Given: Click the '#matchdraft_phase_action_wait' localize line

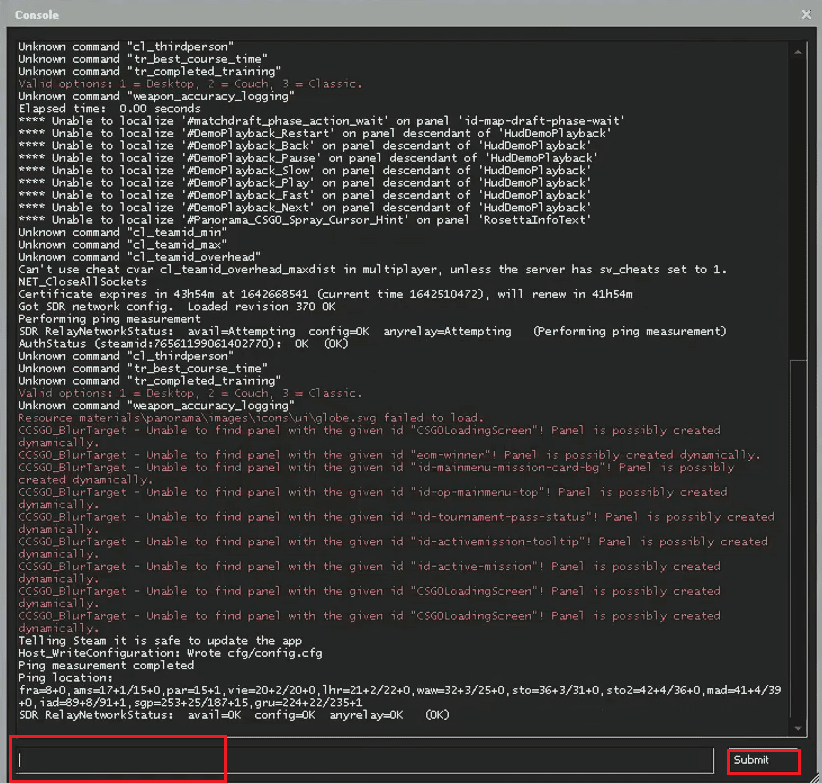Looking at the screenshot, I should [321, 121].
